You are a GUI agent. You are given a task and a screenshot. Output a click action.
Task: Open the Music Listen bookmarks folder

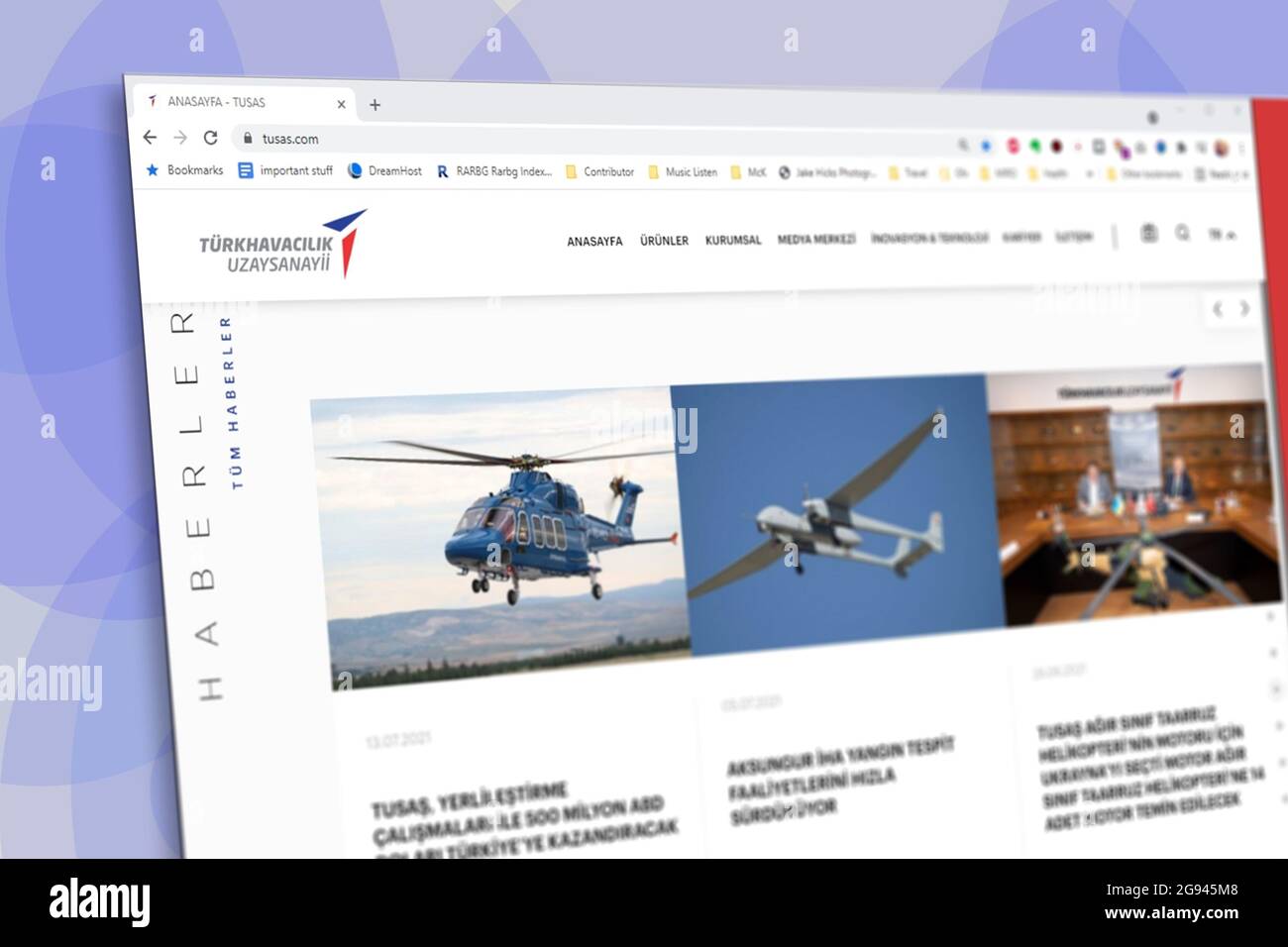(683, 172)
